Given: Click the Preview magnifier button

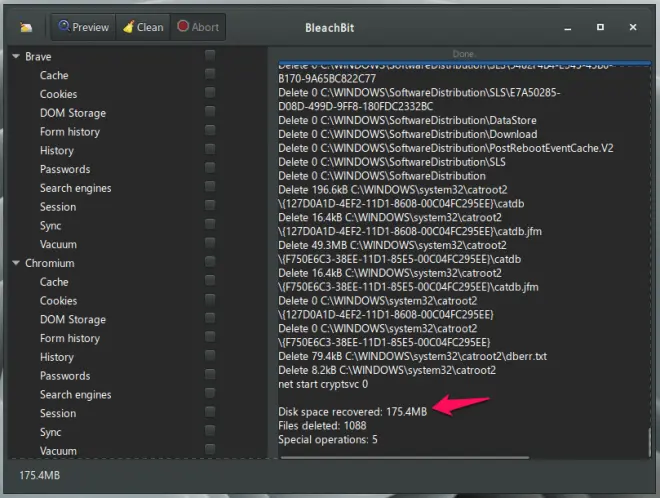Looking at the screenshot, I should [83, 27].
